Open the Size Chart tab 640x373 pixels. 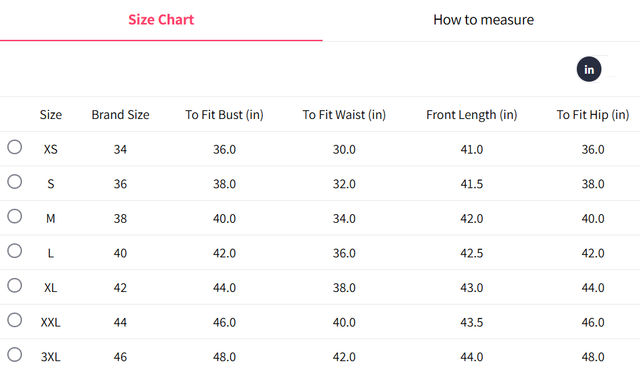pos(161,20)
